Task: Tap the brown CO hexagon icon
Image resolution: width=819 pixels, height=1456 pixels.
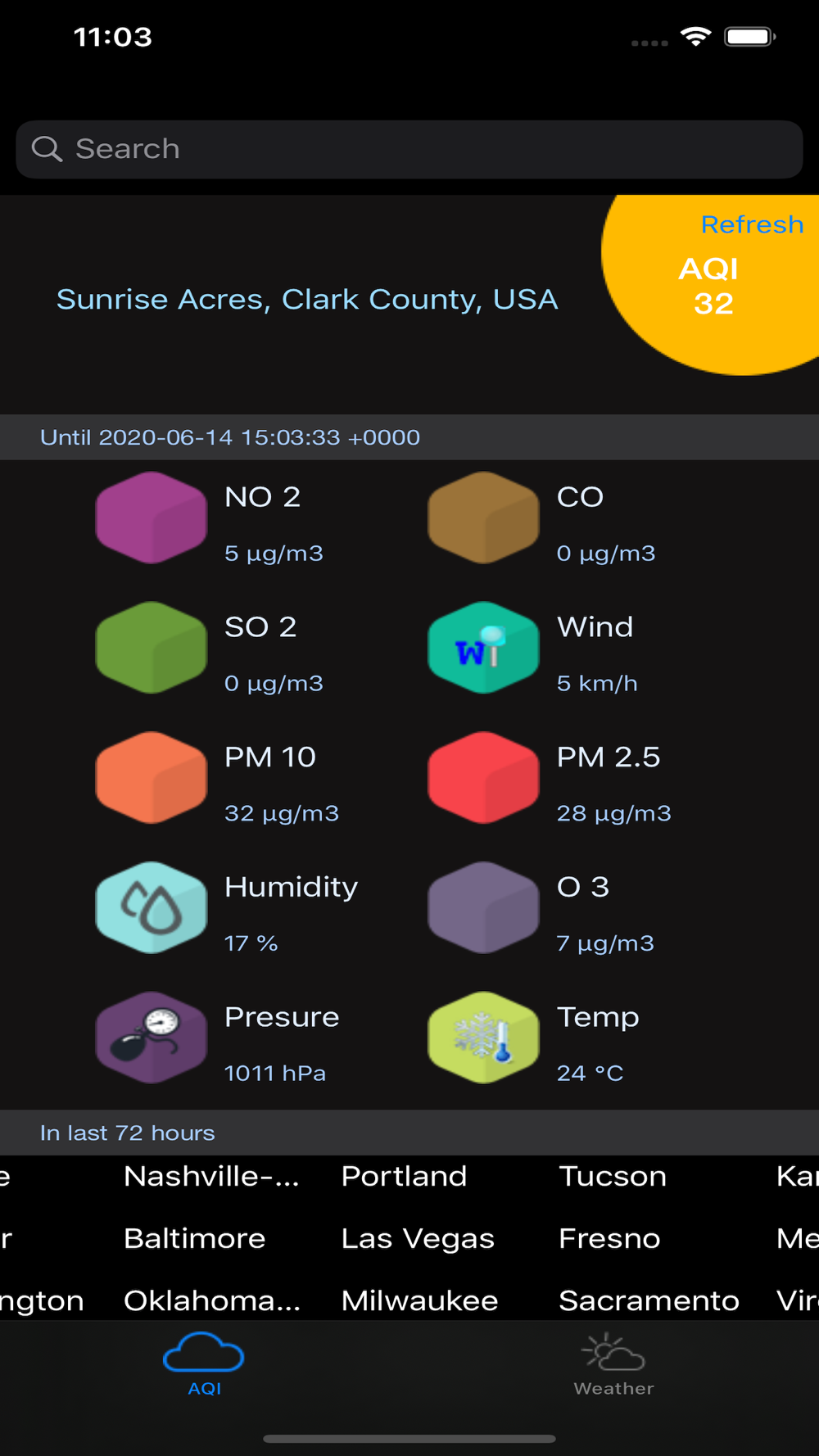Action: pos(483,518)
